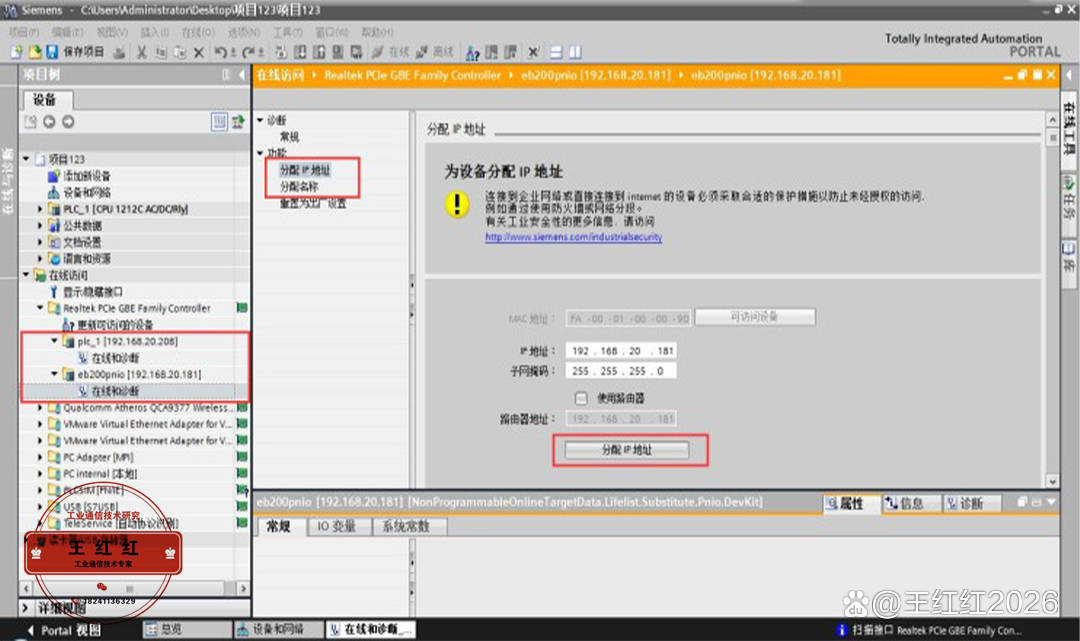1080x641 pixels.
Task: Expand the PLC_1 [CPU 1212C] node
Action: (40, 209)
